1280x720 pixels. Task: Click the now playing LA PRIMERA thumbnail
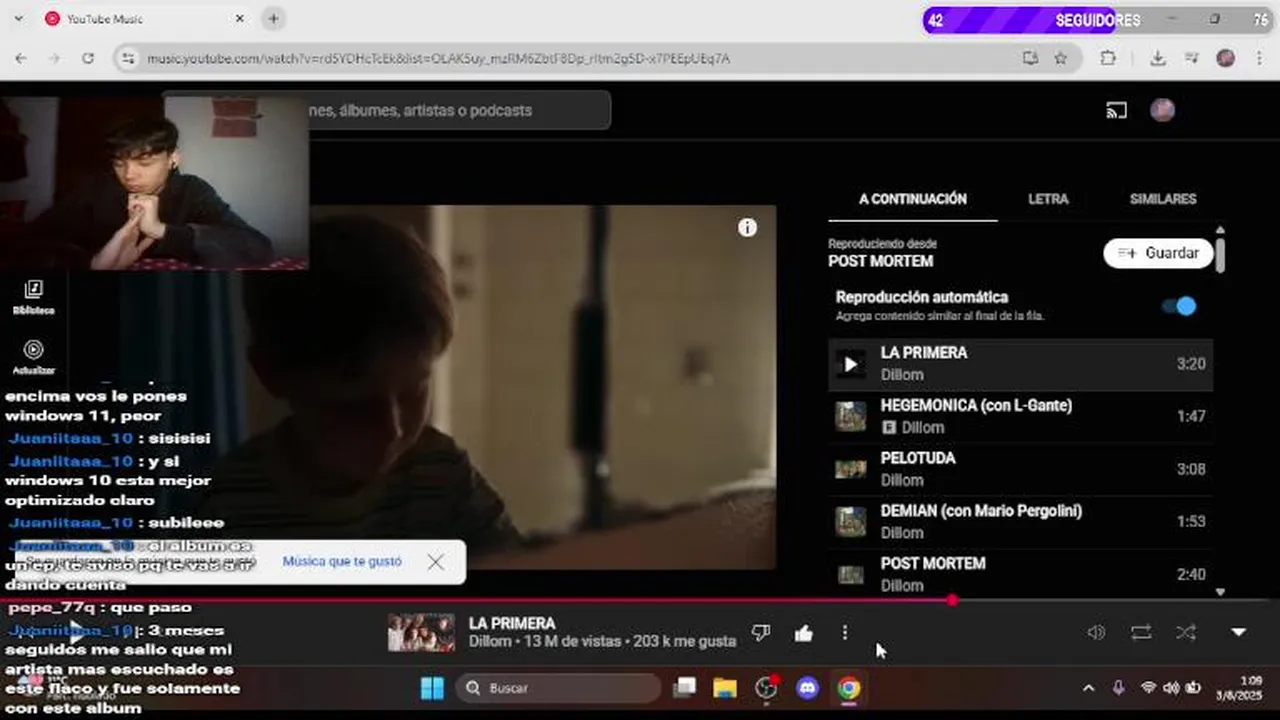pos(421,632)
